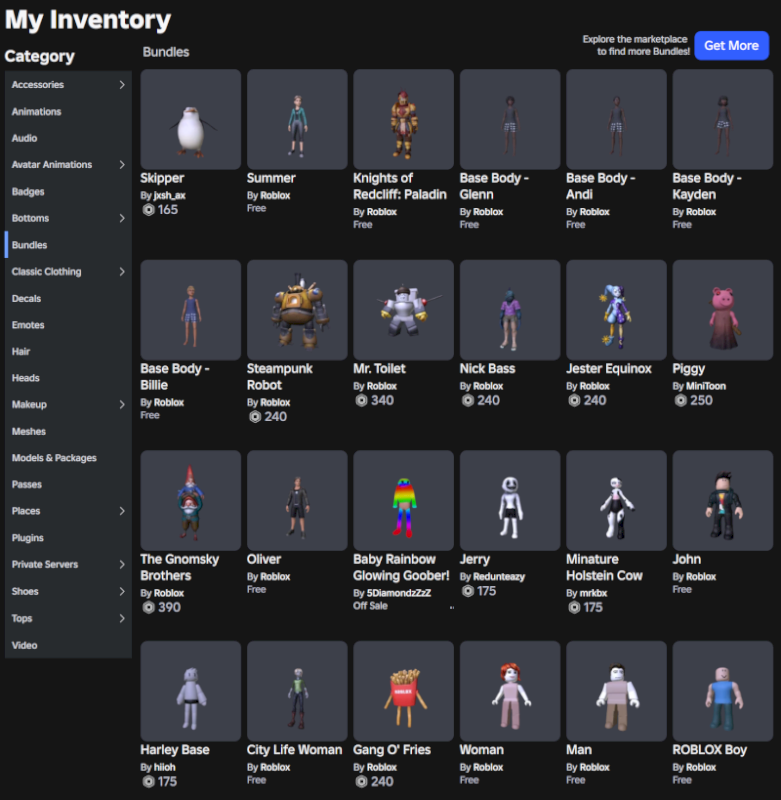The image size is (781, 800).
Task: Open Base Body - Andi bundle image
Action: click(x=616, y=119)
